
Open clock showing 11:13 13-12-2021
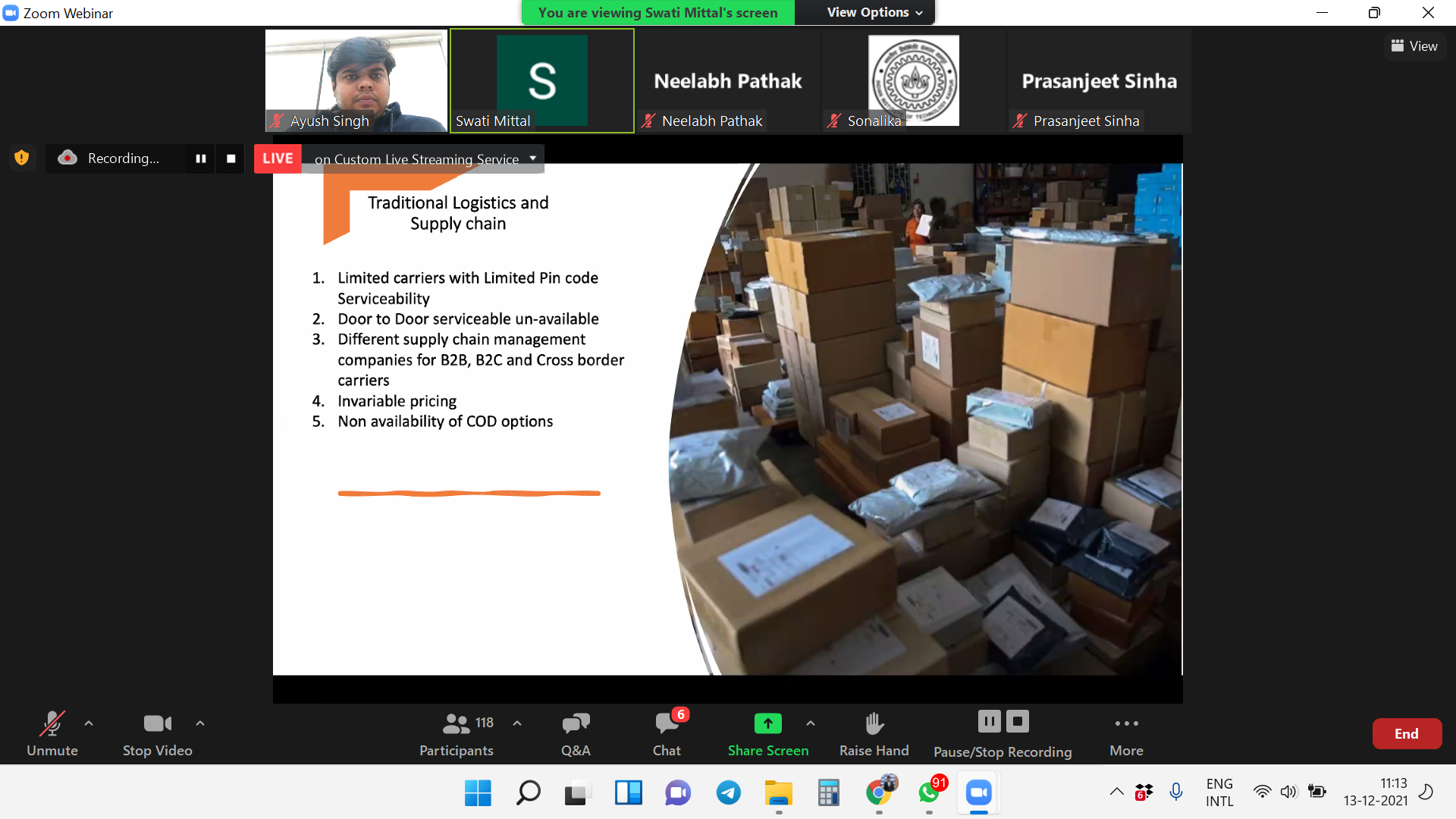[x=1376, y=792]
